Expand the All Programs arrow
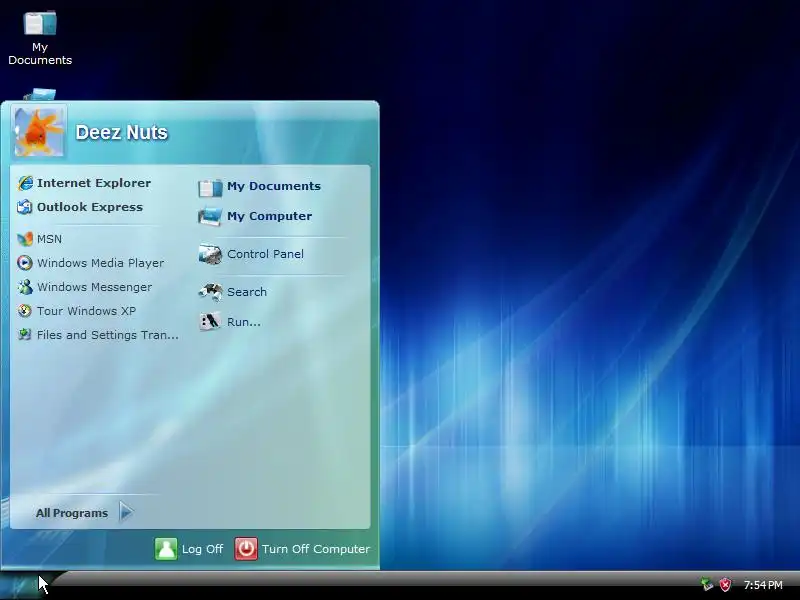800x600 pixels. point(126,512)
